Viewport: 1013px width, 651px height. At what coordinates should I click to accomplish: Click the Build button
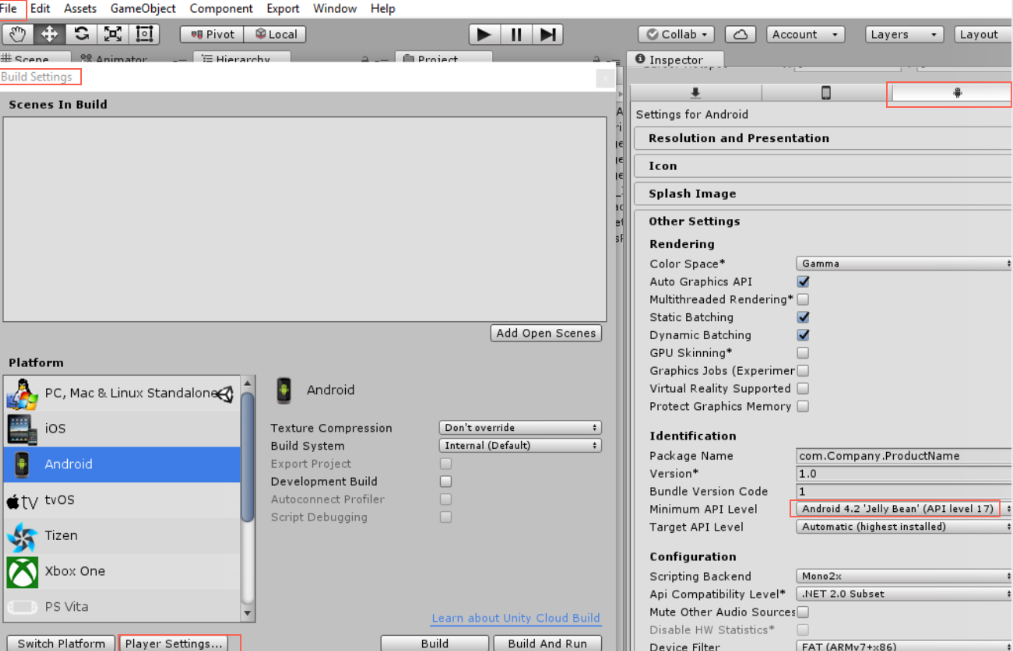click(x=435, y=644)
